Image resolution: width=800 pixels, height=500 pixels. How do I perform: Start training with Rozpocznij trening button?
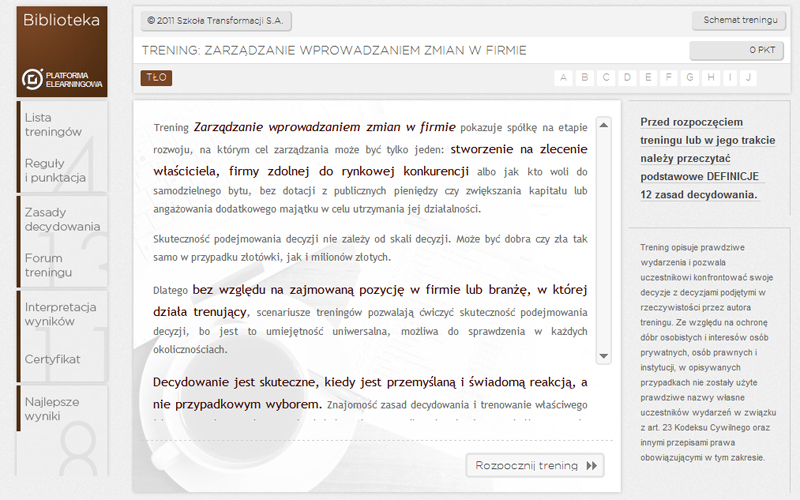click(x=535, y=465)
